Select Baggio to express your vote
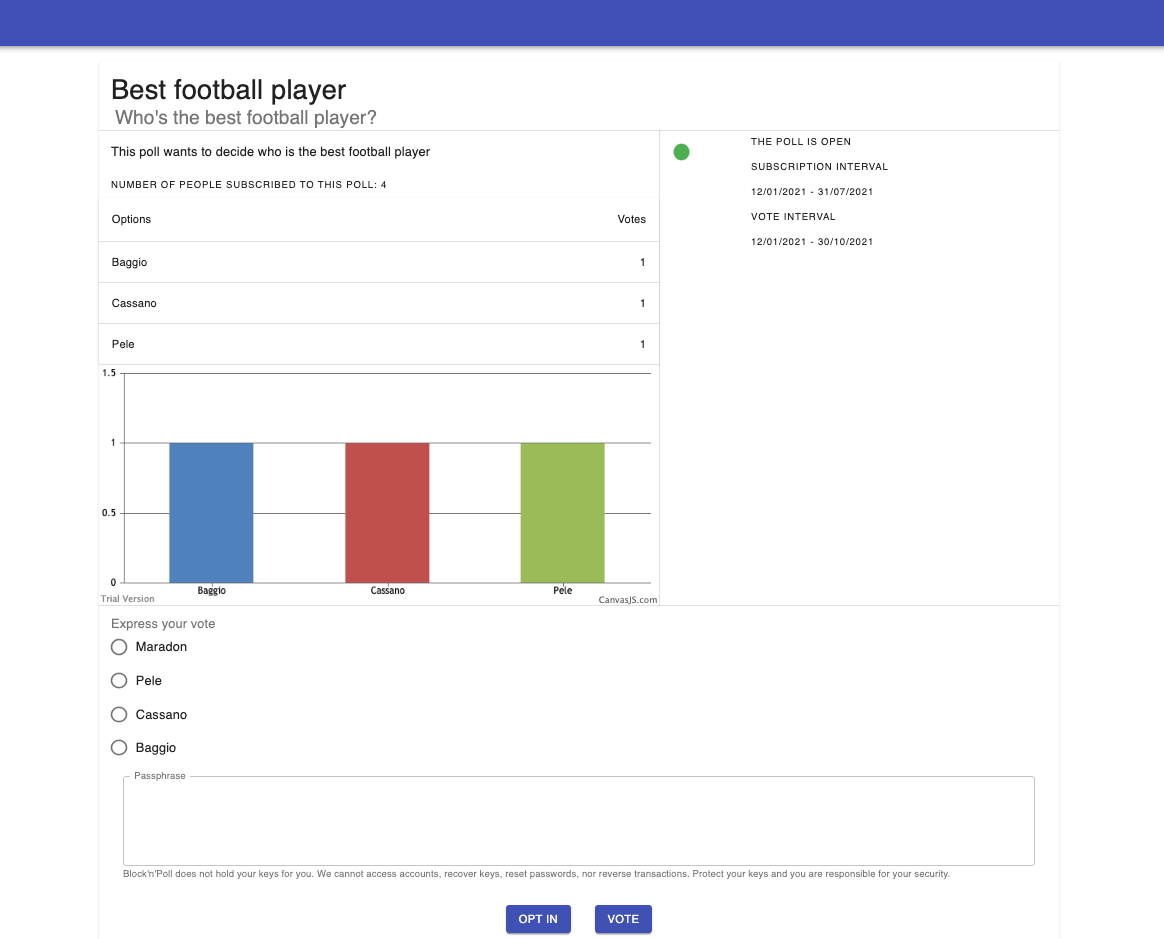Screen dimensions: 1164x939 click(x=119, y=747)
